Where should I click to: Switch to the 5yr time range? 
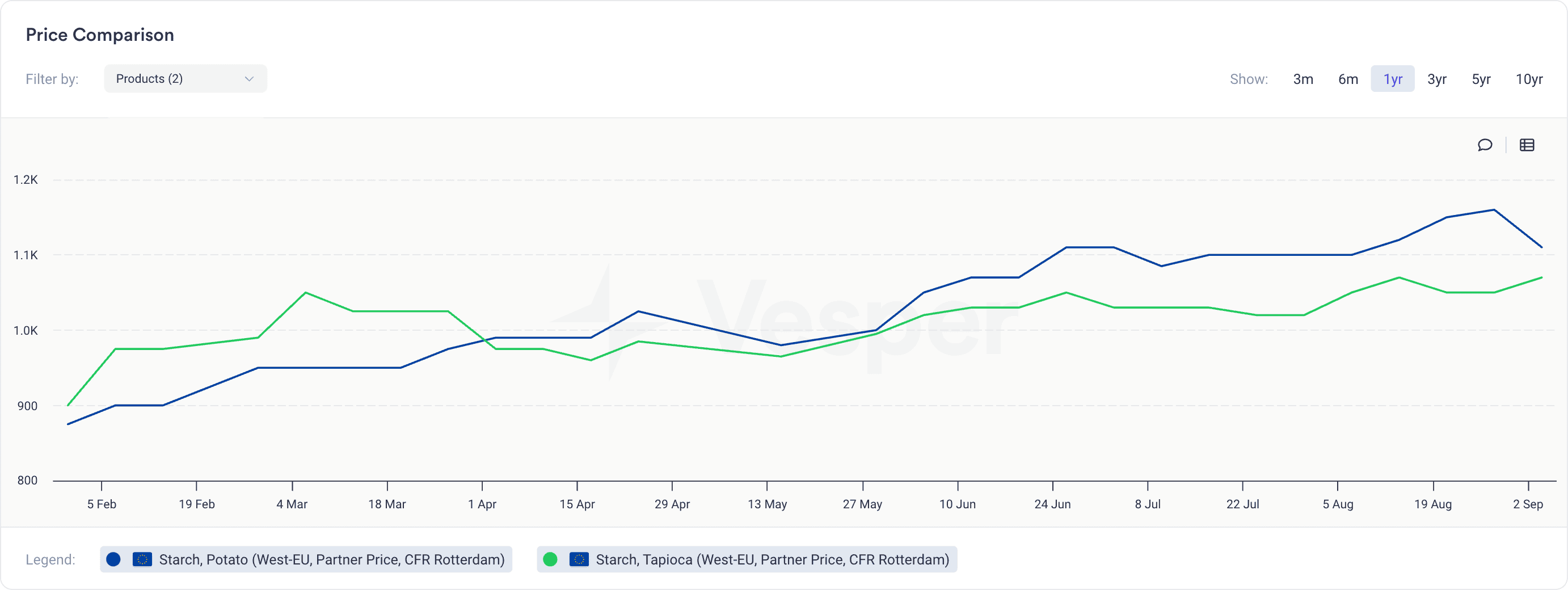(1481, 79)
